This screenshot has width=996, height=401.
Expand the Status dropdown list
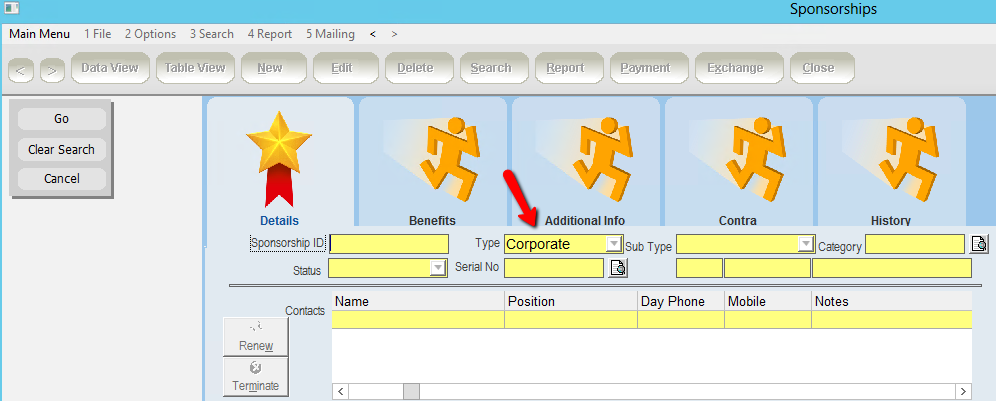(437, 268)
